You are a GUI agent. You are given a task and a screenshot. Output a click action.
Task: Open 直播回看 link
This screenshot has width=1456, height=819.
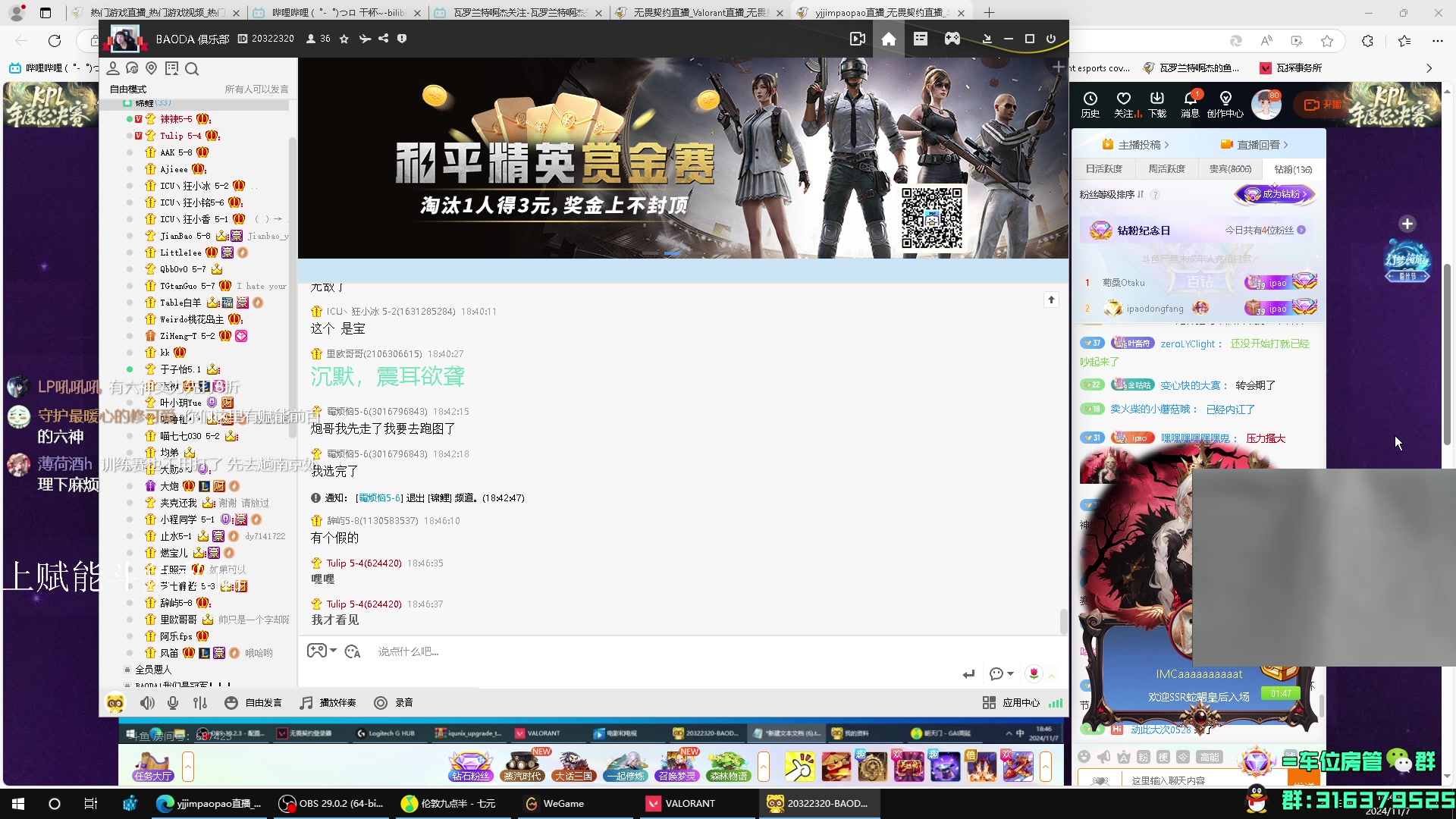tap(1254, 144)
